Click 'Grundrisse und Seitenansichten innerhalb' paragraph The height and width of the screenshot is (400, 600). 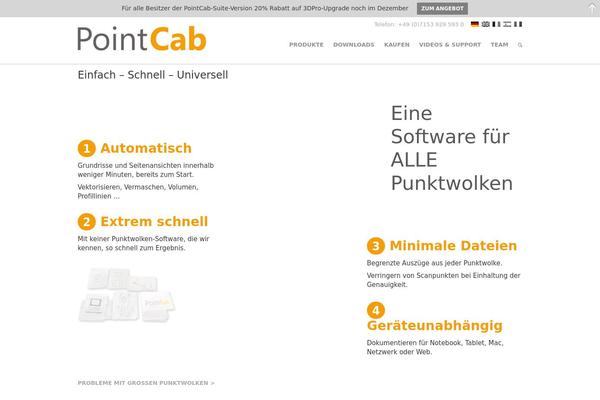point(146,170)
